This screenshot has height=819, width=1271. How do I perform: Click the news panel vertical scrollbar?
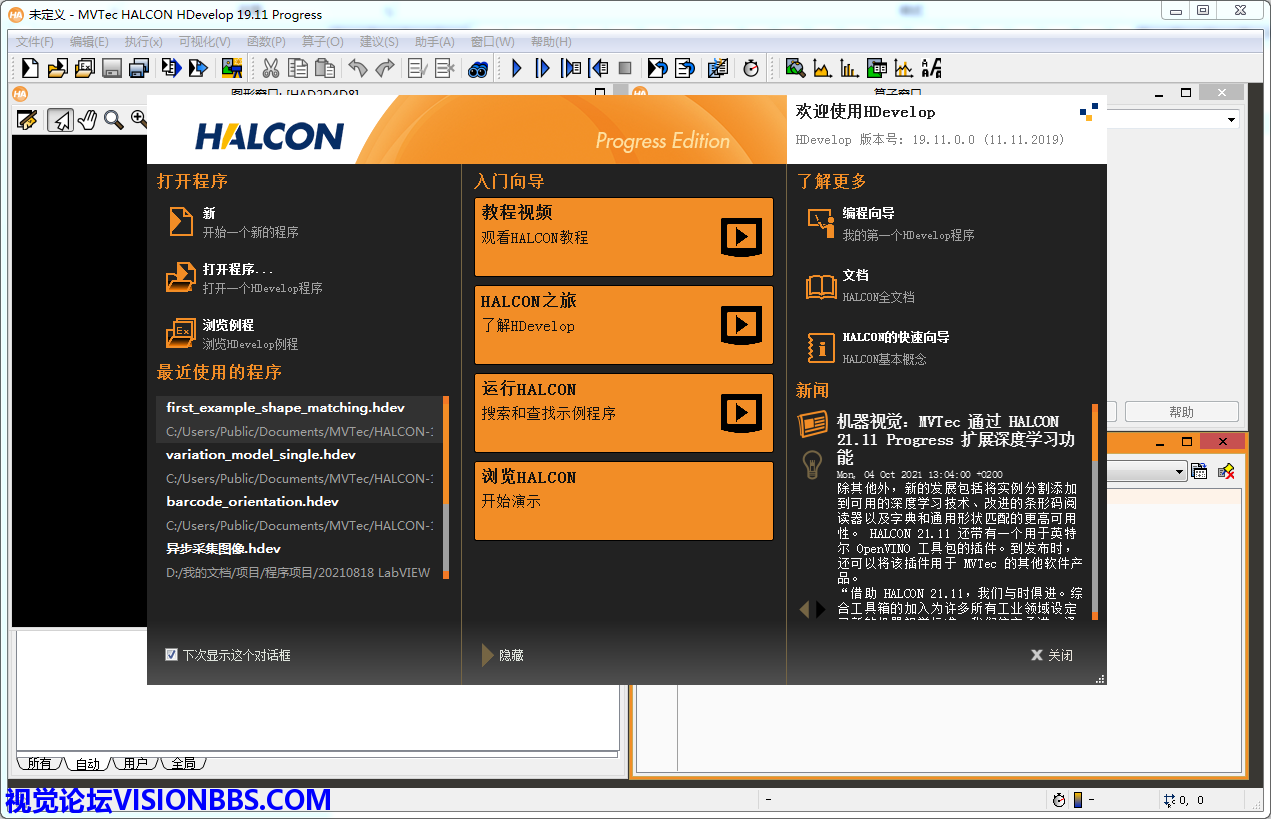pyautogui.click(x=1095, y=511)
